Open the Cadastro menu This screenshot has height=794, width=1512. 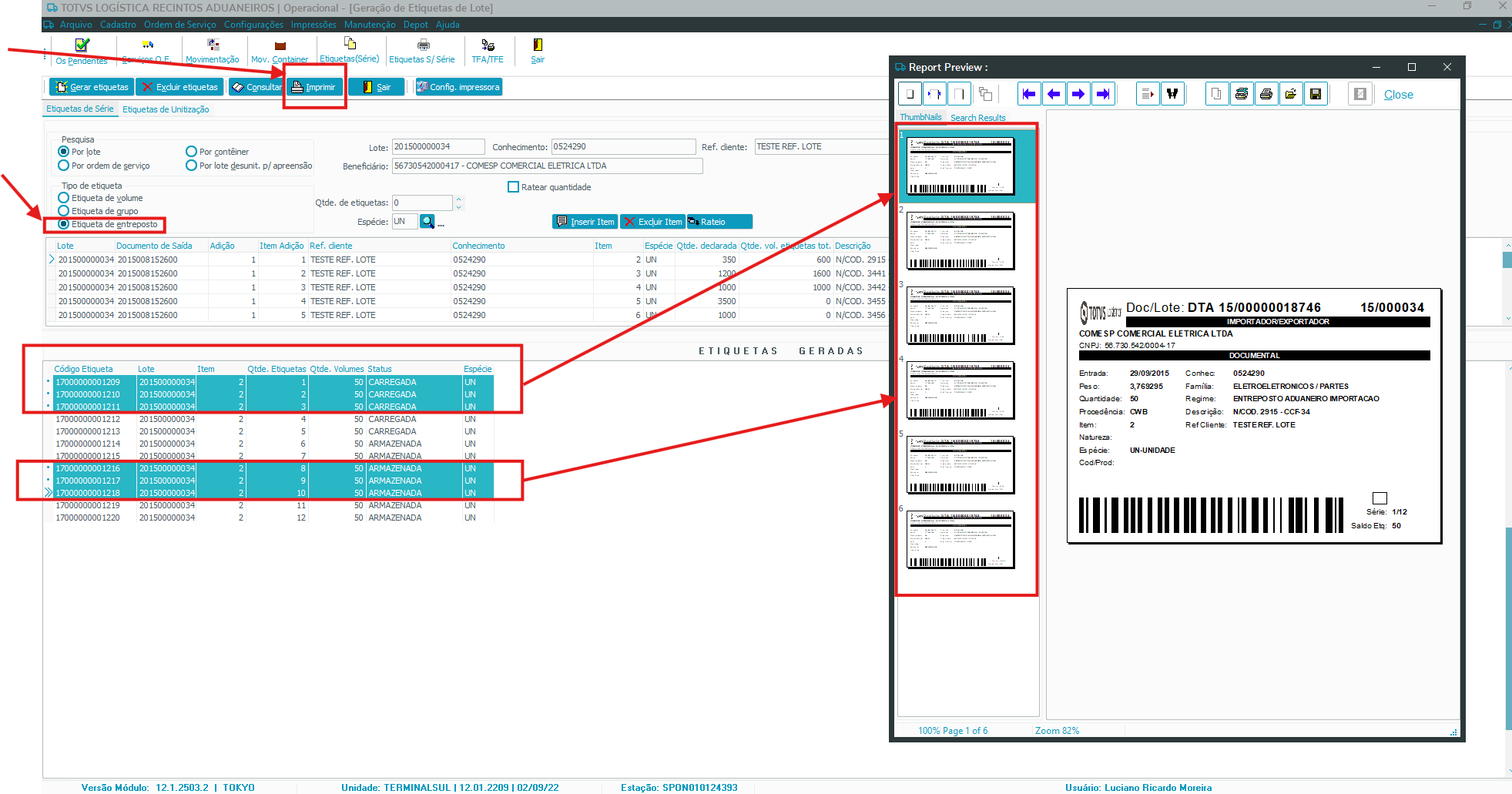[x=118, y=25]
